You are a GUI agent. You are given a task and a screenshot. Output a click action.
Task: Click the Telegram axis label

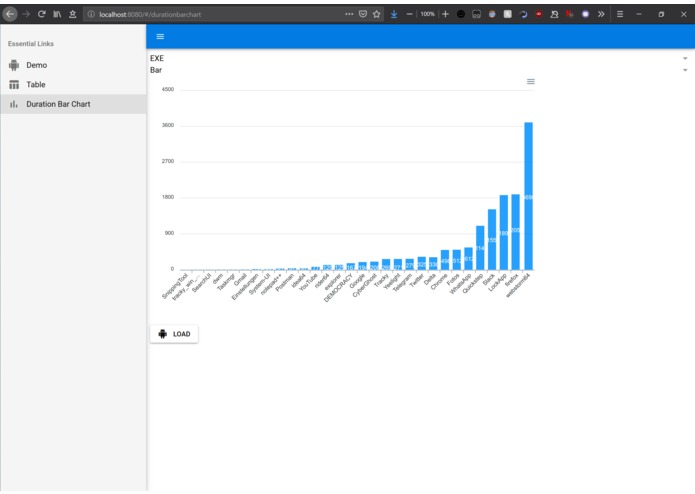402,282
